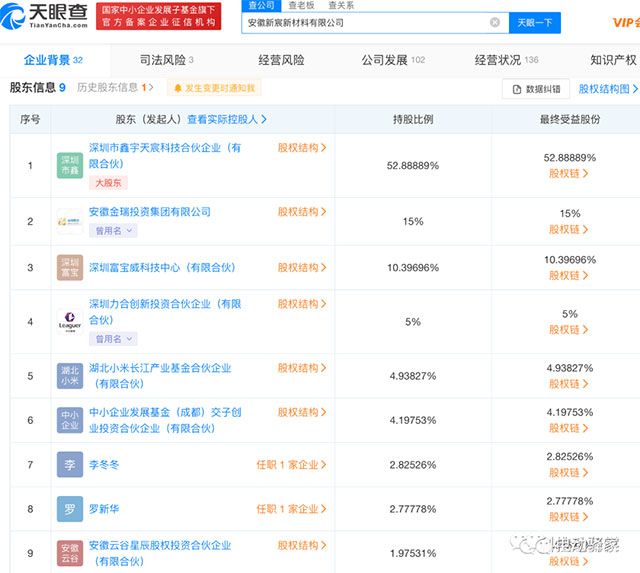
Task: Open 股权结构 for 湖北小米长江产业基金
Action: tap(302, 368)
